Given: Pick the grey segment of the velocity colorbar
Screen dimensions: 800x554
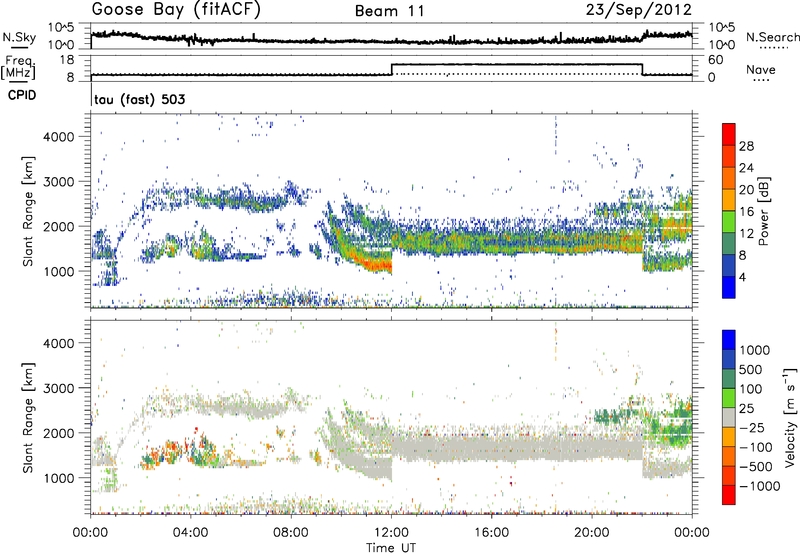Looking at the screenshot, I should click(729, 417).
